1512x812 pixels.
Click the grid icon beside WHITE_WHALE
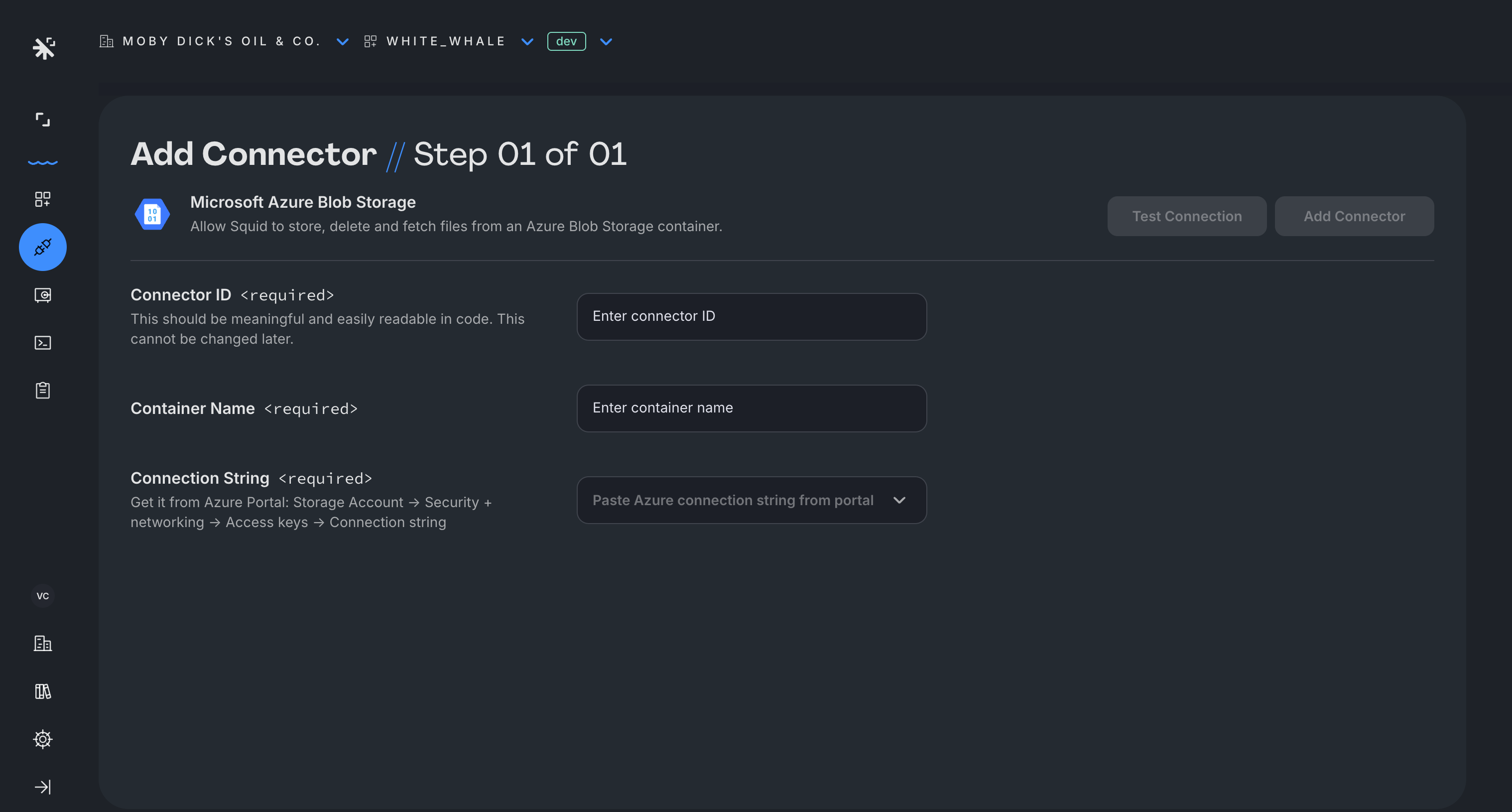pyautogui.click(x=371, y=41)
